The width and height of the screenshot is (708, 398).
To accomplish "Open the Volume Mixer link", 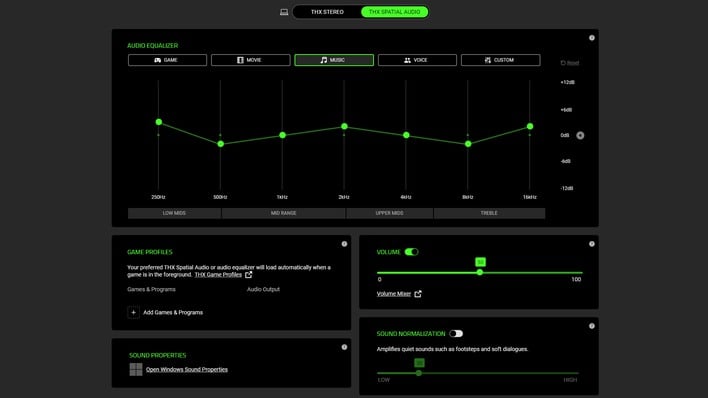I will click(394, 294).
